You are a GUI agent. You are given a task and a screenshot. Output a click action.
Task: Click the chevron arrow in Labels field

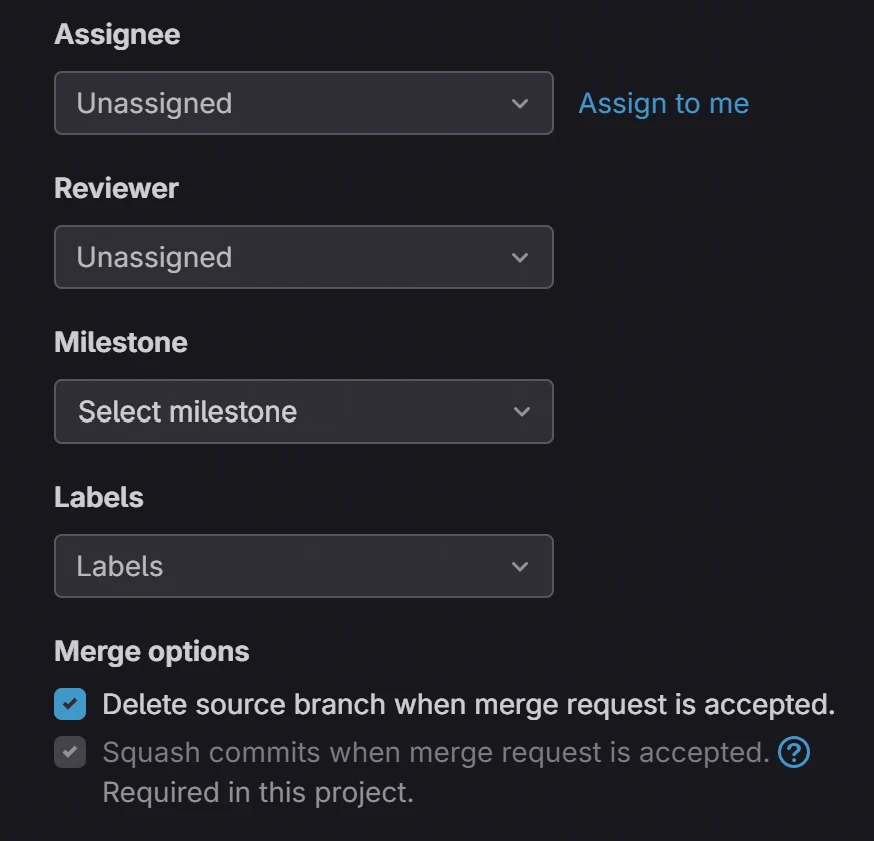tap(520, 566)
